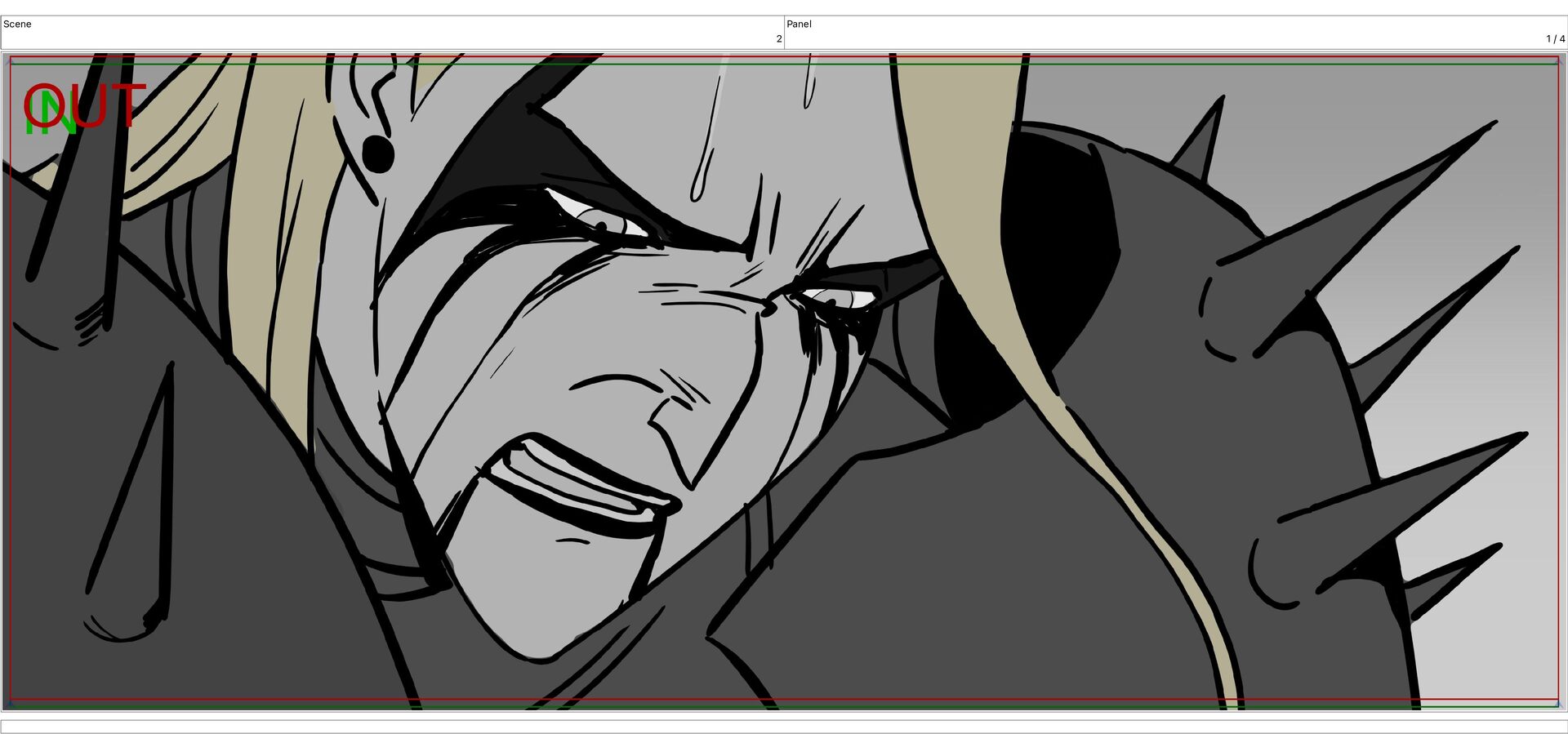Click the empty caption field below panel

(x=784, y=726)
